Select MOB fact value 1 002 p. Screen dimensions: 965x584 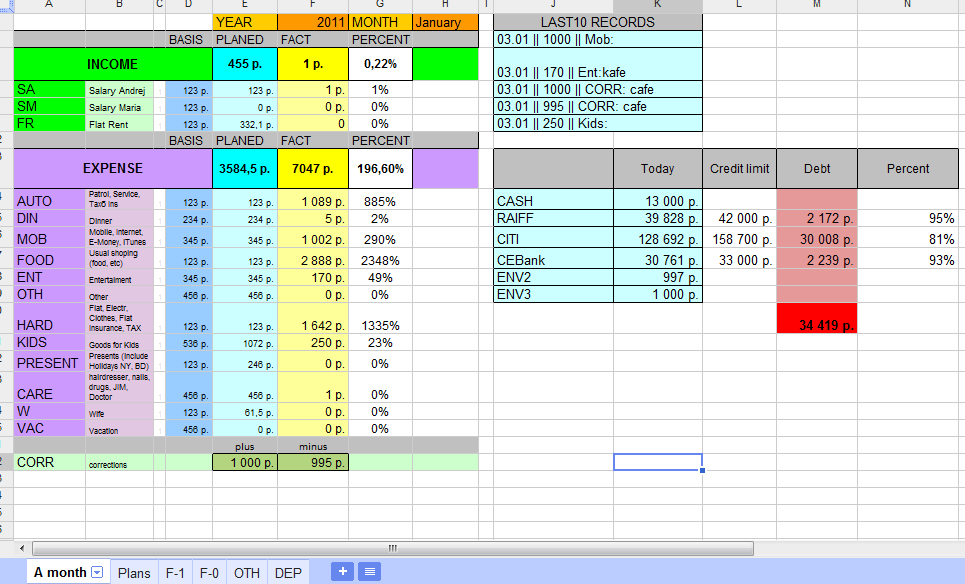tap(313, 238)
